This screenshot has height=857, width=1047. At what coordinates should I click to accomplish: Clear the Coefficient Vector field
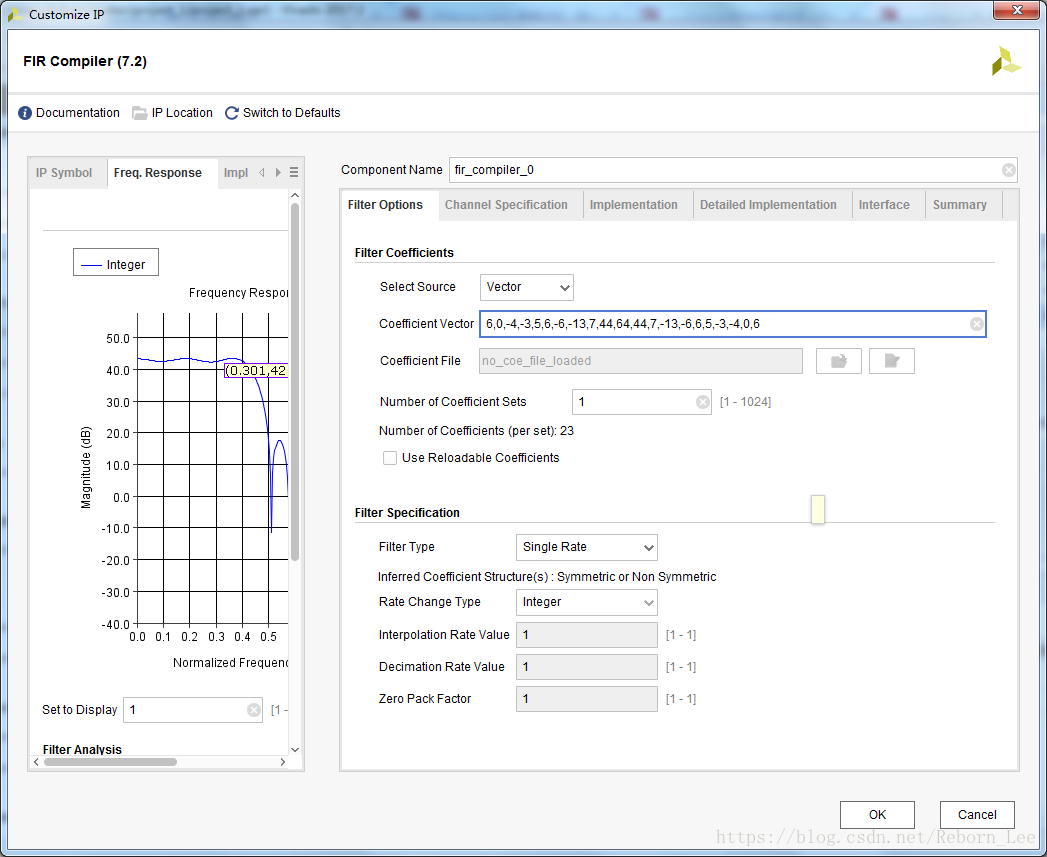tap(976, 324)
